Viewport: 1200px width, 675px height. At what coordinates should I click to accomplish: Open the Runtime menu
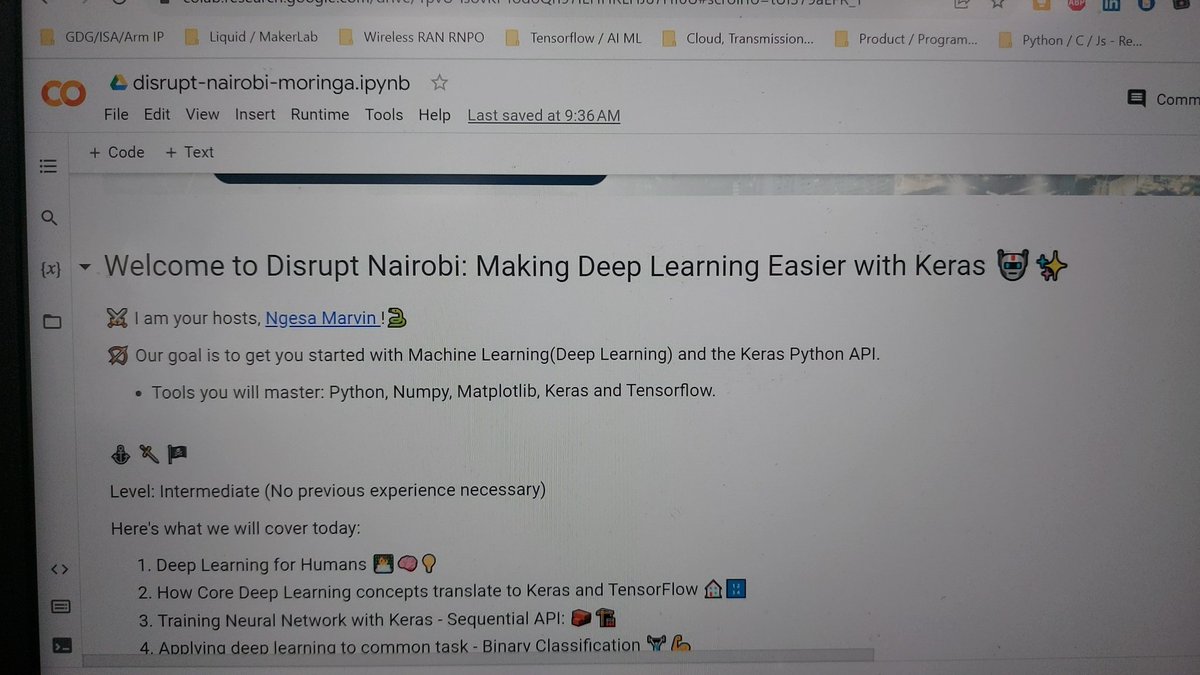[x=320, y=114]
